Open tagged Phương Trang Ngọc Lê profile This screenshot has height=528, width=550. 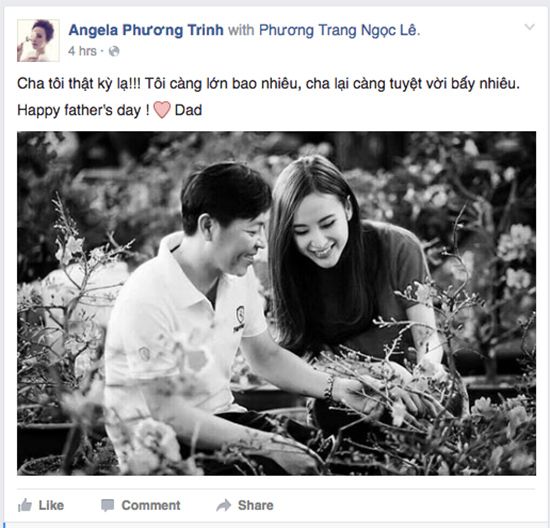tap(339, 30)
